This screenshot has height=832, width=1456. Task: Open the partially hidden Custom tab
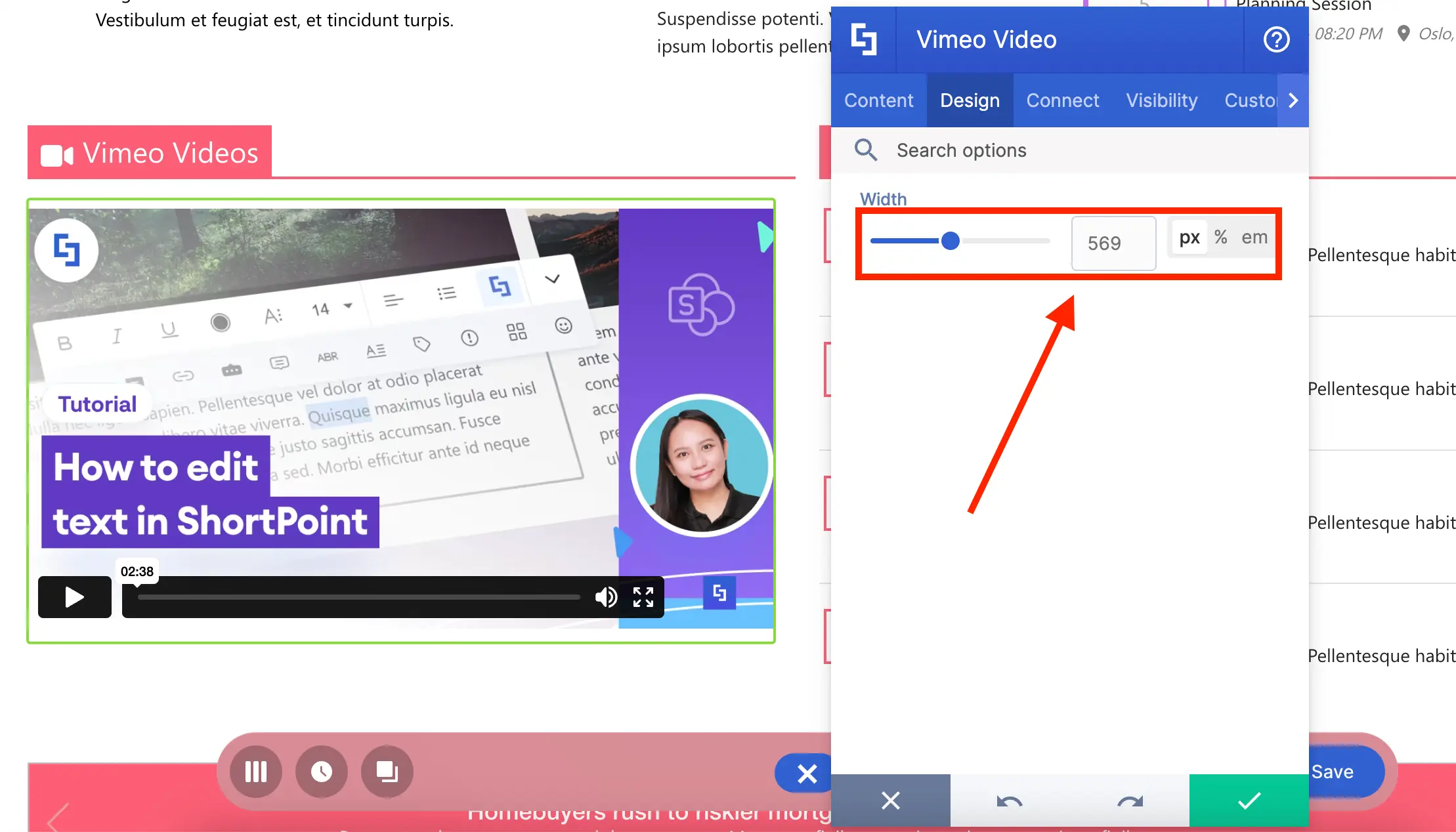click(x=1250, y=100)
